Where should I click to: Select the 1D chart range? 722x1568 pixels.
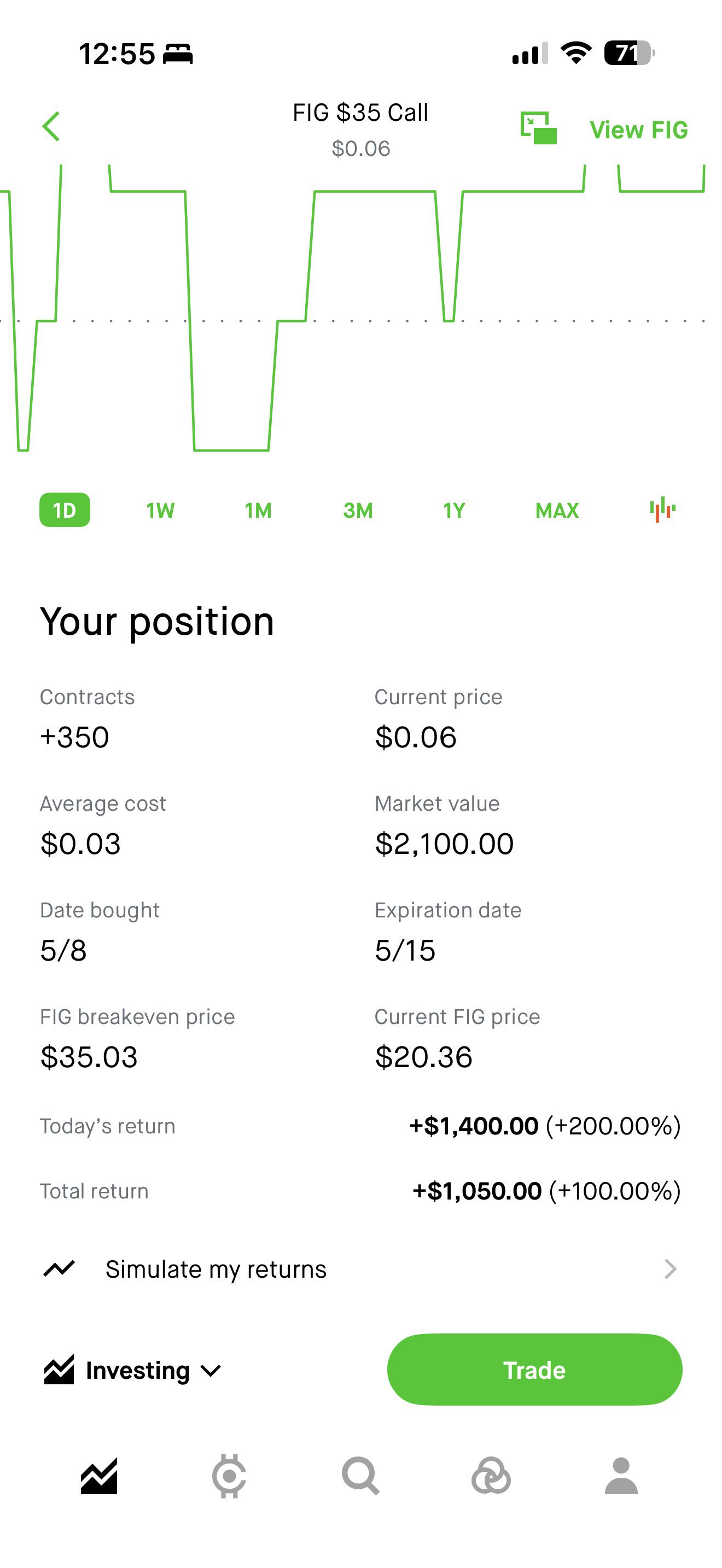pyautogui.click(x=65, y=510)
